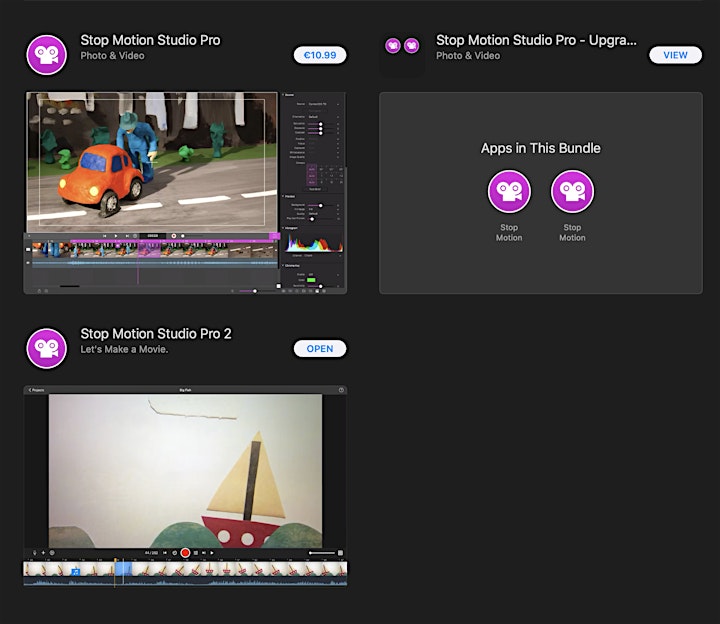Select the left Stop Motion icon in the bundle

(509, 191)
